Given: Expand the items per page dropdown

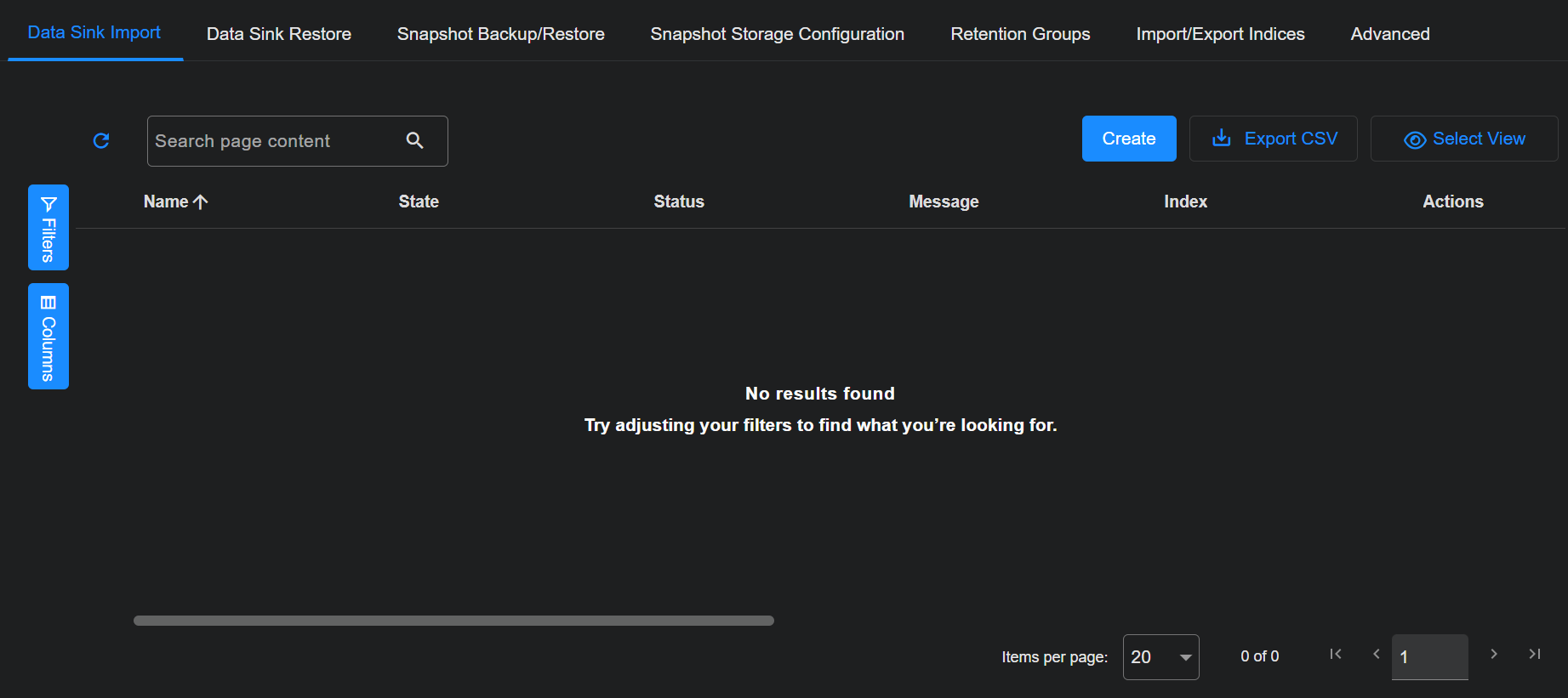Looking at the screenshot, I should coord(1160,657).
